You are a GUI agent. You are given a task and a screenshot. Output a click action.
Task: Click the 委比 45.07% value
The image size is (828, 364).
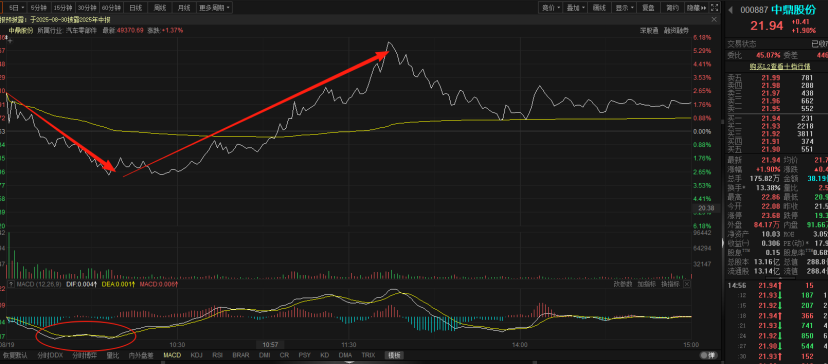768,54
